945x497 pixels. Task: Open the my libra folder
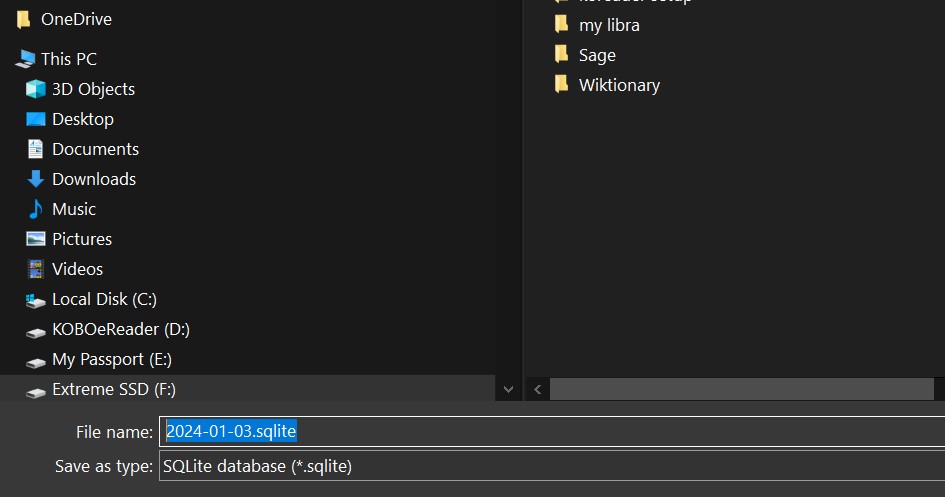pyautogui.click(x=609, y=25)
